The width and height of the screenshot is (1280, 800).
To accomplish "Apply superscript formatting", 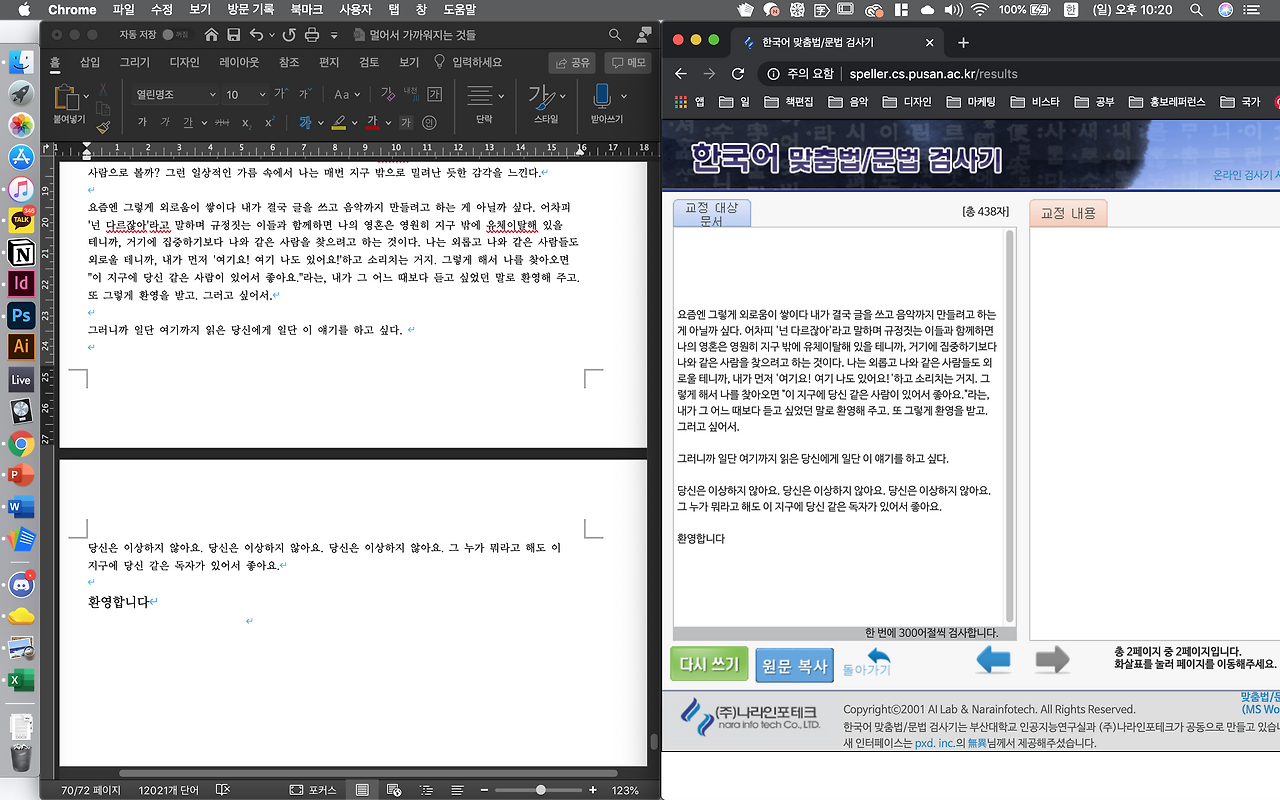I will tap(270, 122).
